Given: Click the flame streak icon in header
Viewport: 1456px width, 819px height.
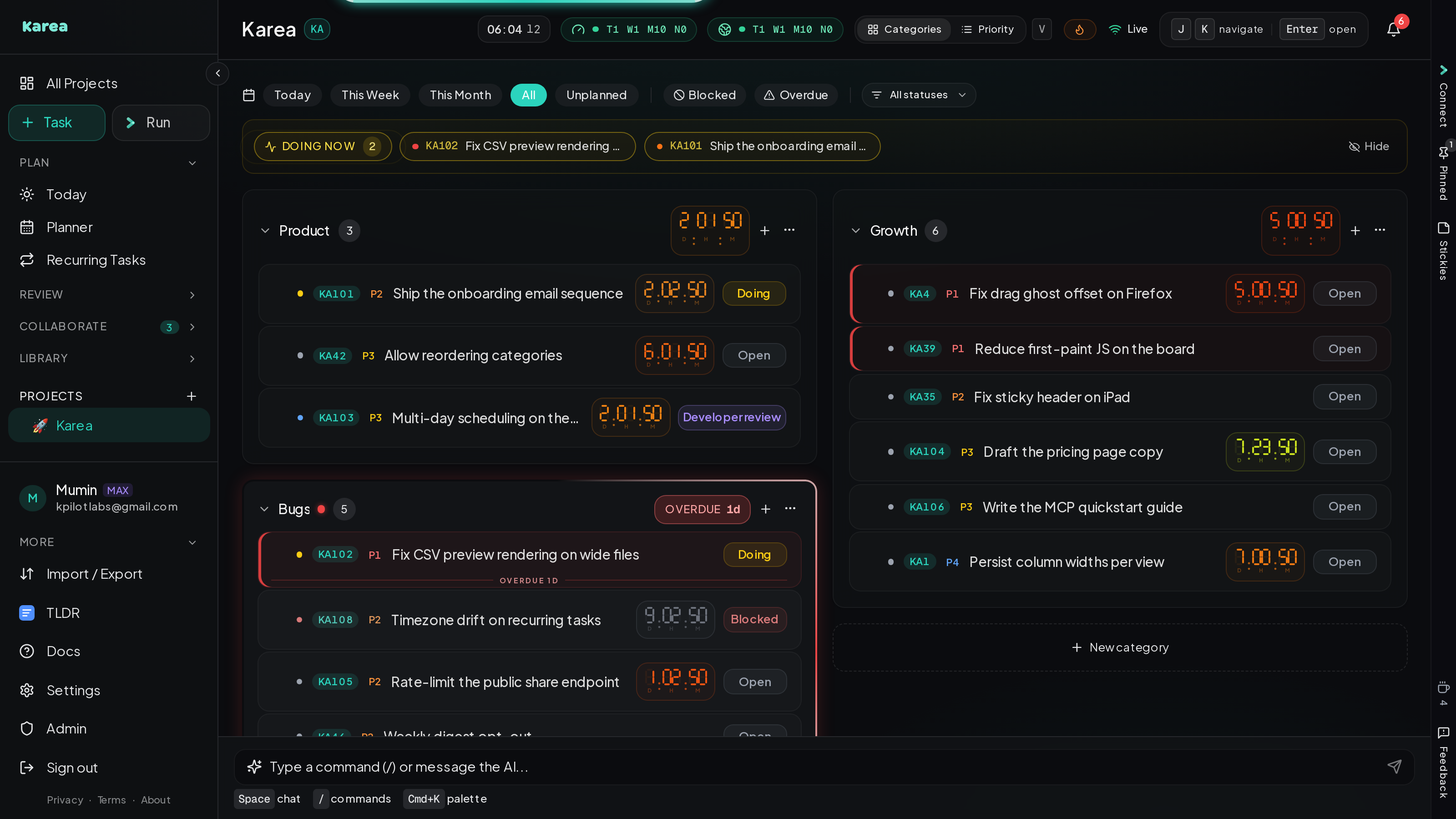Looking at the screenshot, I should click(1080, 30).
